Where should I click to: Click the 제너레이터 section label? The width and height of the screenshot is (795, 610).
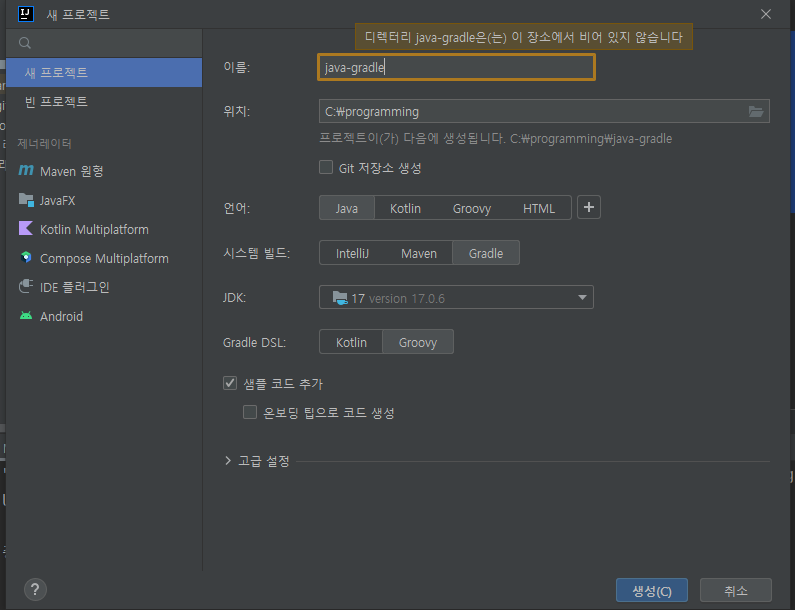click(44, 143)
